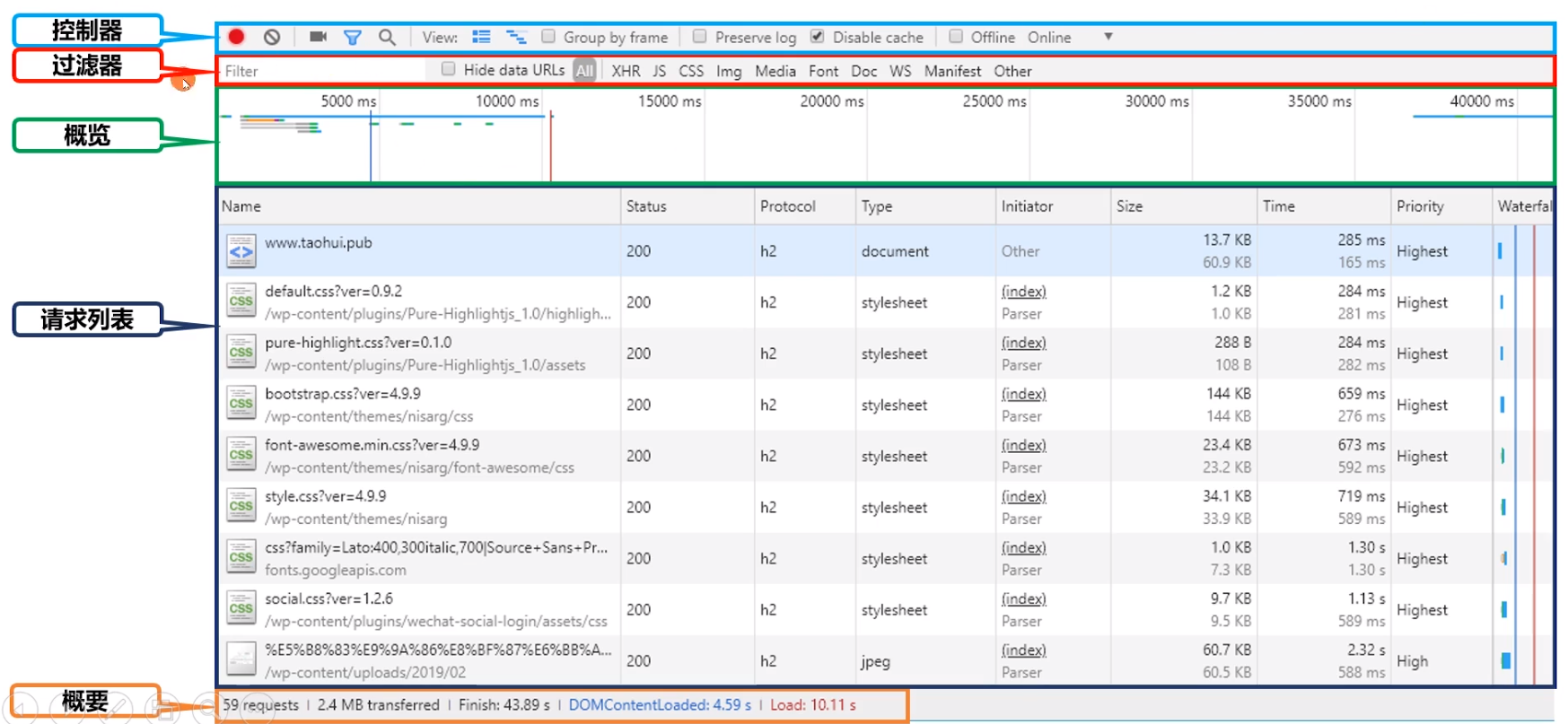Filter requests by CSS type
Screen dimensions: 1568x724
[x=690, y=71]
